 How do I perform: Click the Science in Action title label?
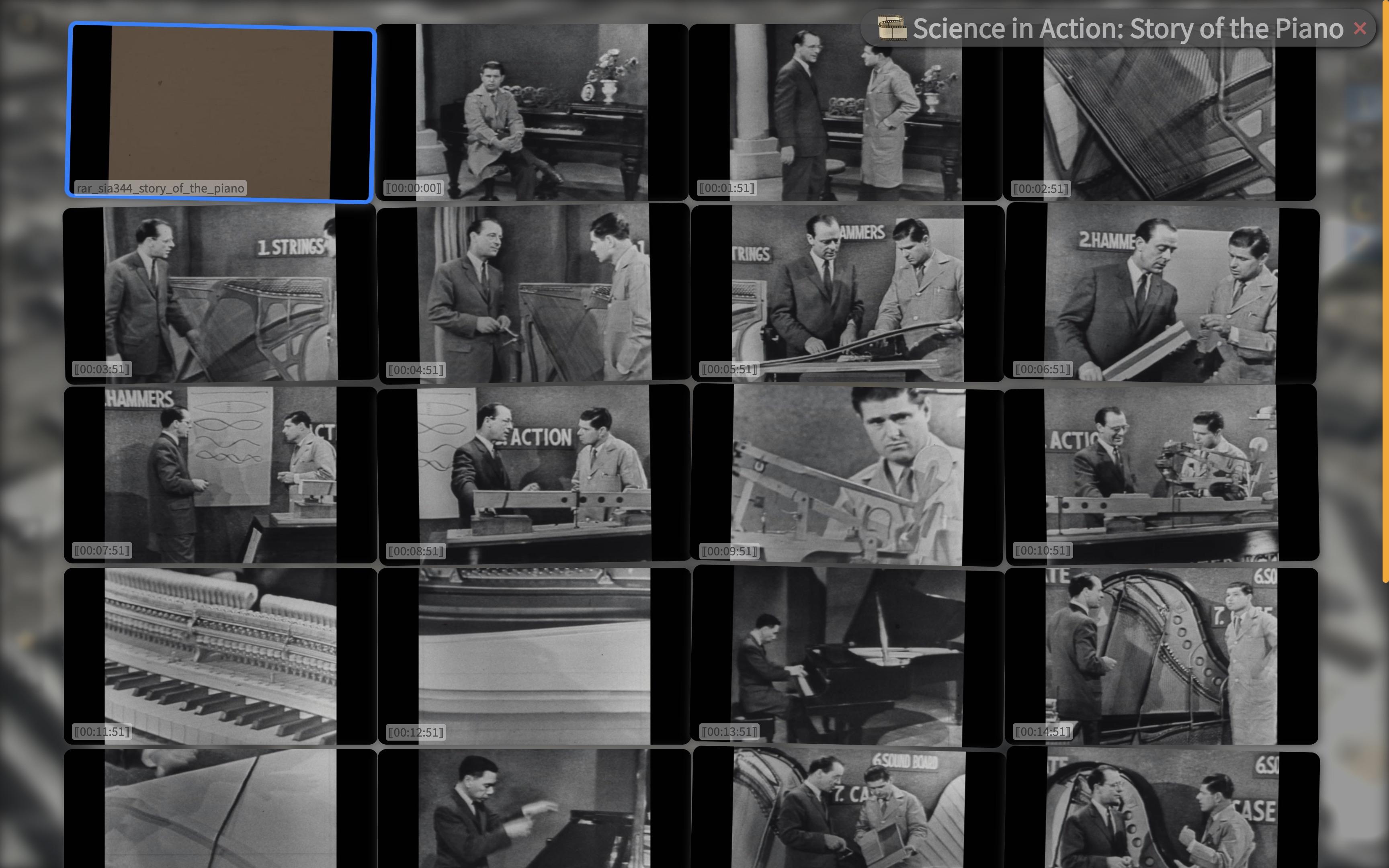coord(1128,28)
